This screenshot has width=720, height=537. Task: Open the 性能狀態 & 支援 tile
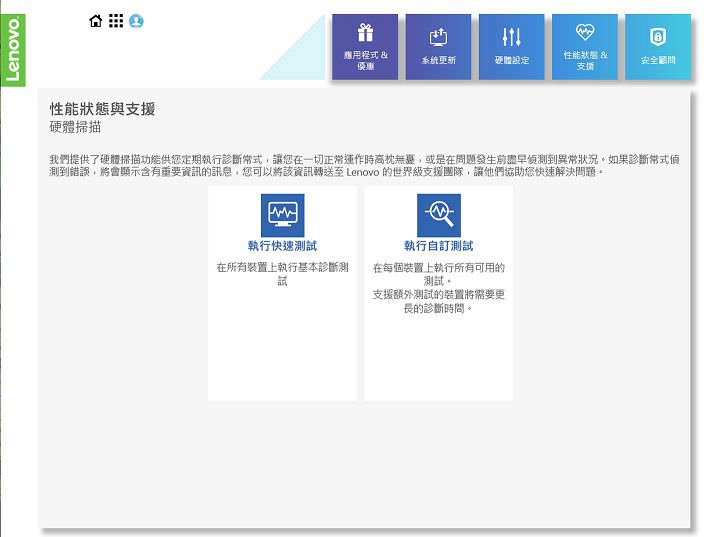(585, 47)
